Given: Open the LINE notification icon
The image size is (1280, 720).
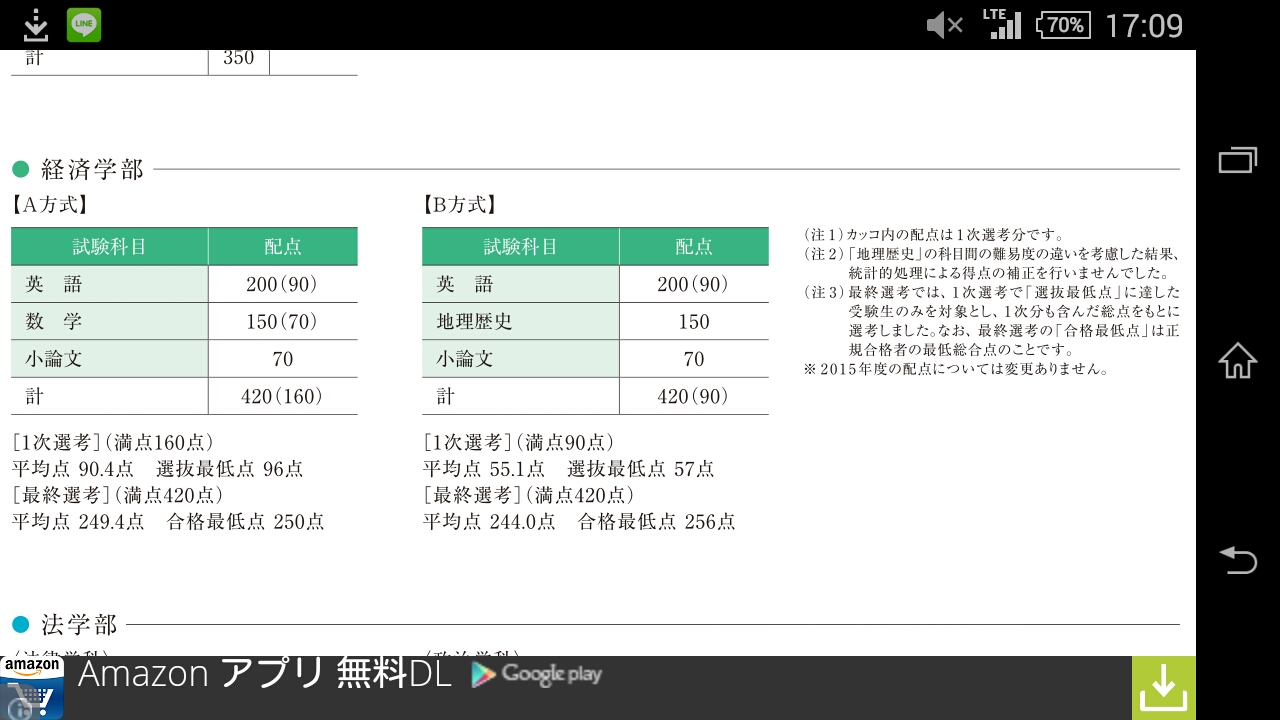Looking at the screenshot, I should 84,25.
